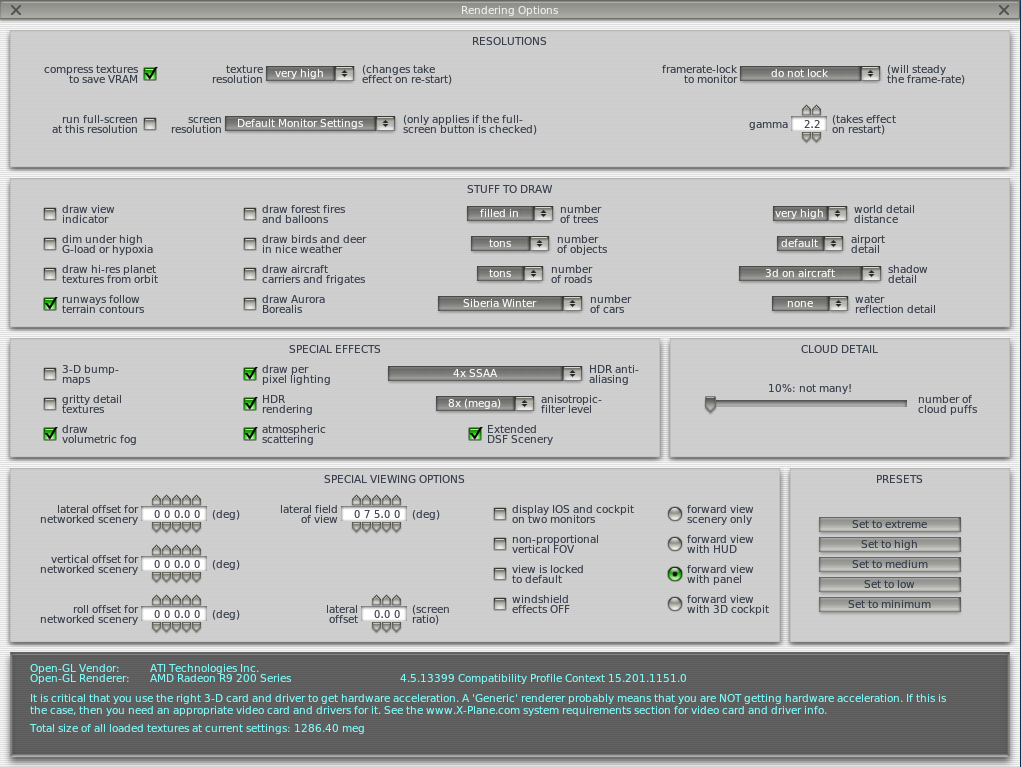This screenshot has height=767, width=1021.
Task: Open the texture resolution dropdown
Action: coord(310,74)
